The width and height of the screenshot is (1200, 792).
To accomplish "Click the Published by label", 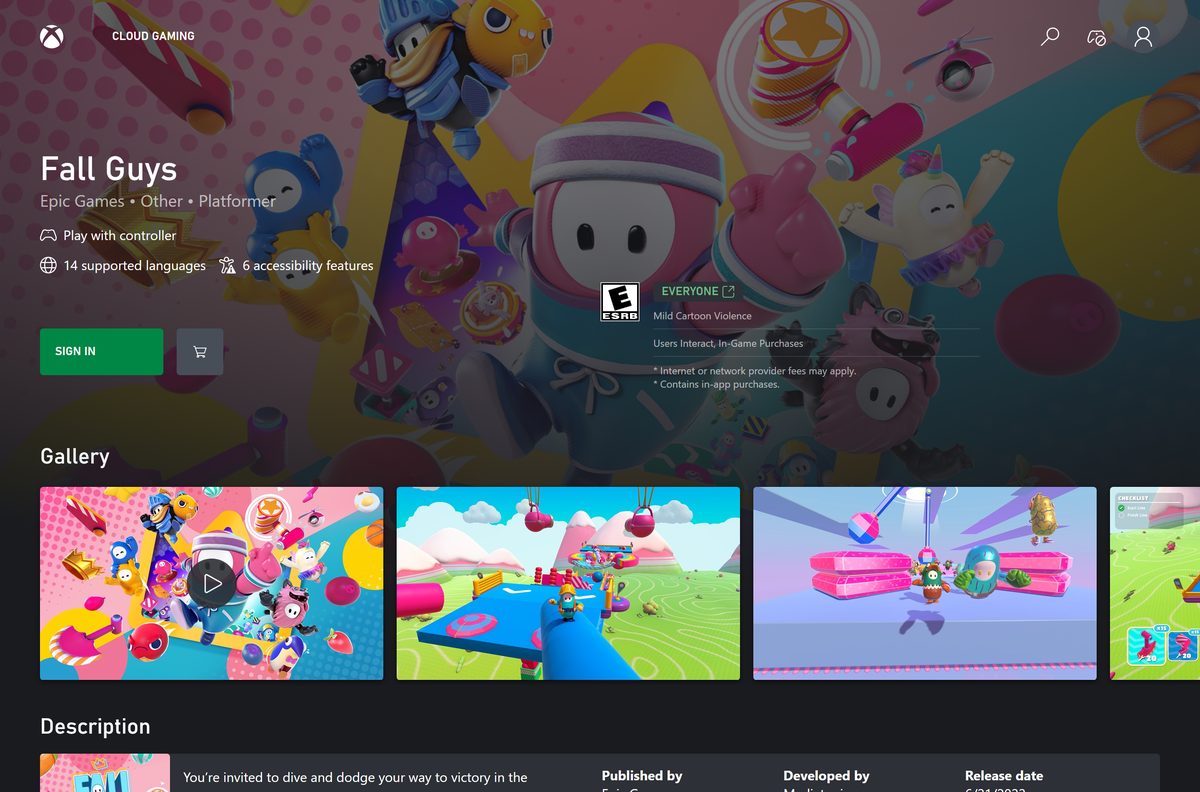I will pos(642,776).
